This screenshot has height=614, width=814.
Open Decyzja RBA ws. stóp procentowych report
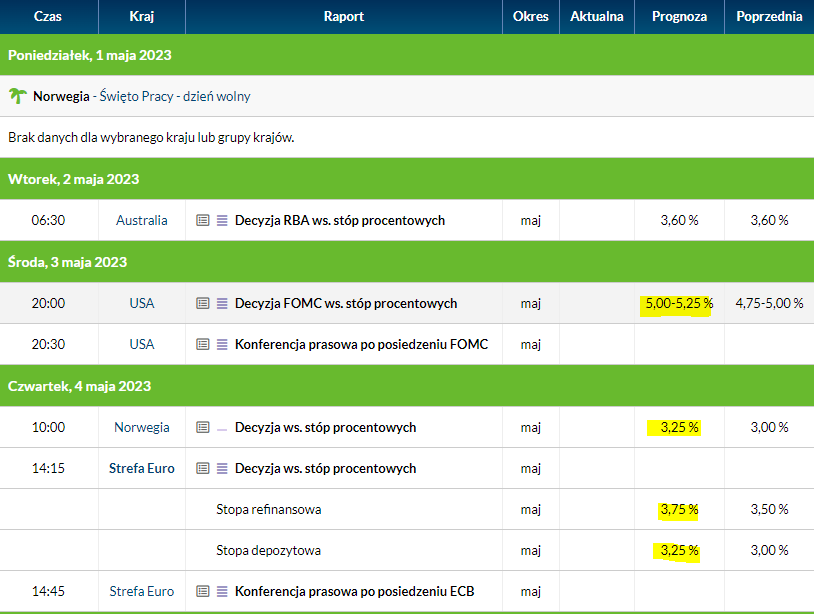coord(340,221)
